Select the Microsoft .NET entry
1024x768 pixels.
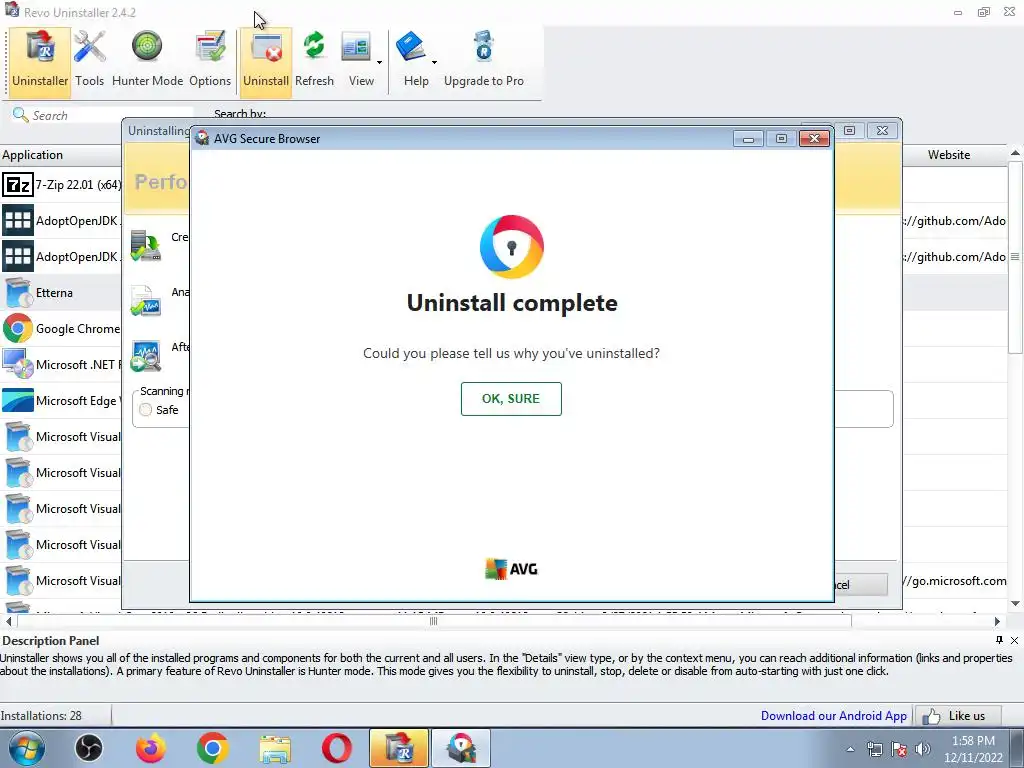point(61,364)
